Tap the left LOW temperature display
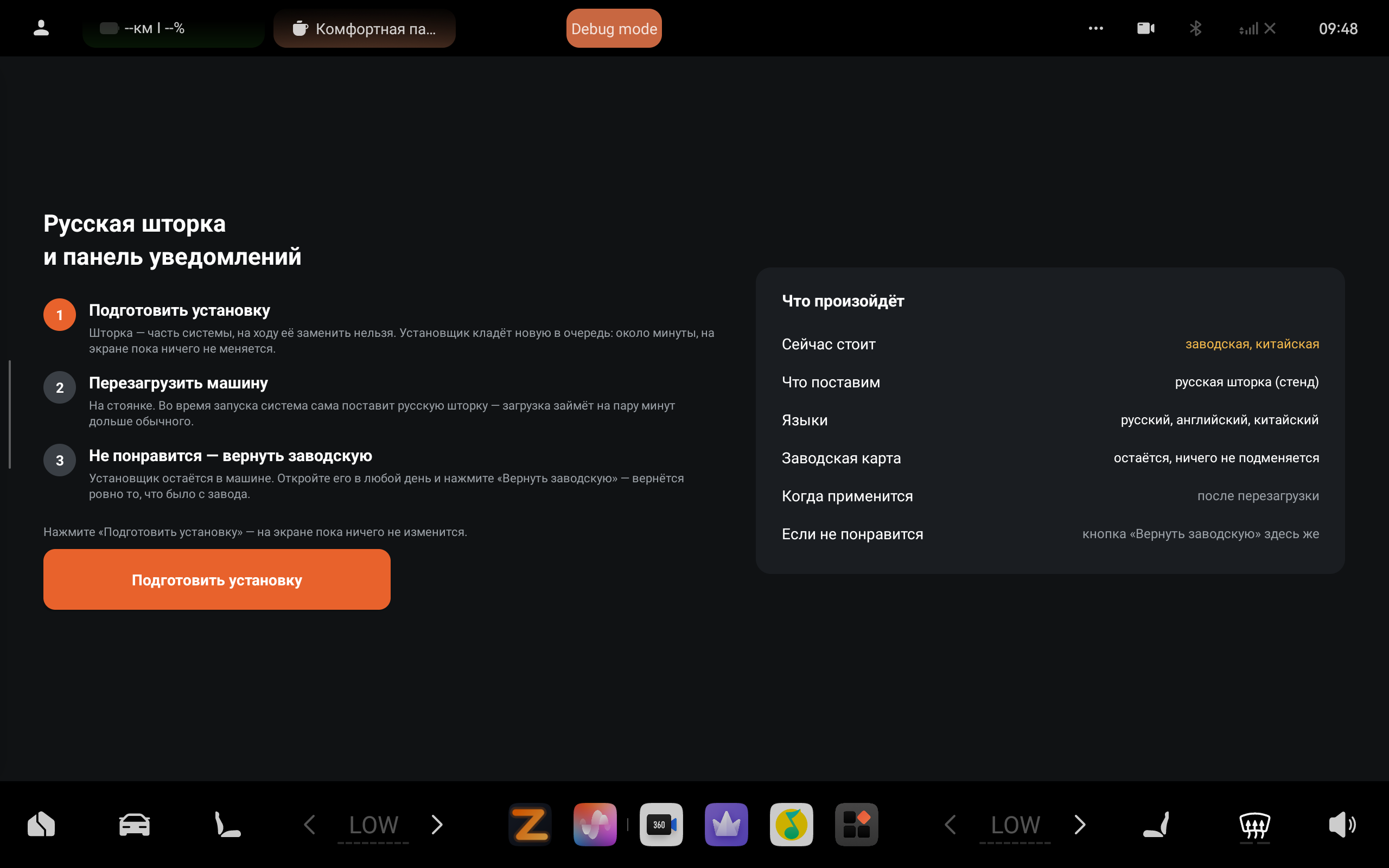Viewport: 1389px width, 868px height. tap(373, 826)
